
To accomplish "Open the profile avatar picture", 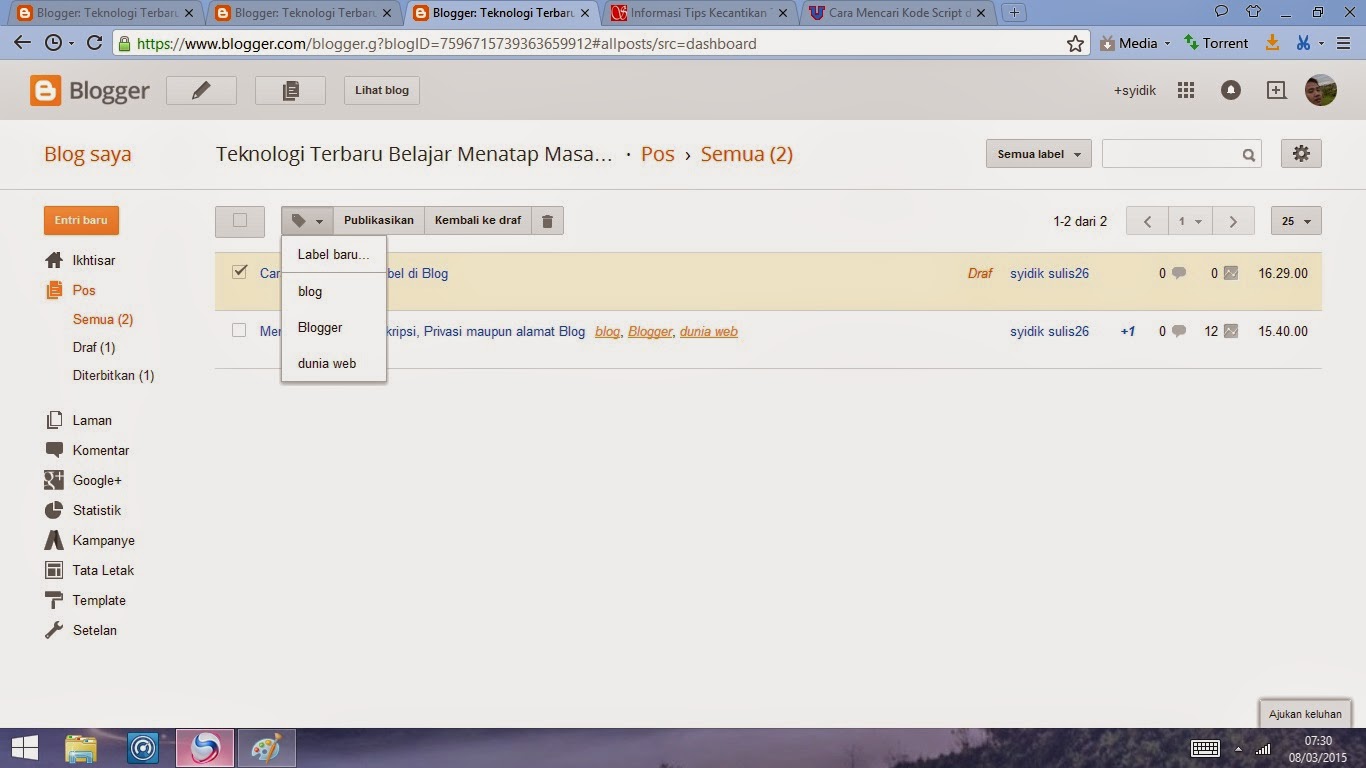I will tap(1321, 90).
